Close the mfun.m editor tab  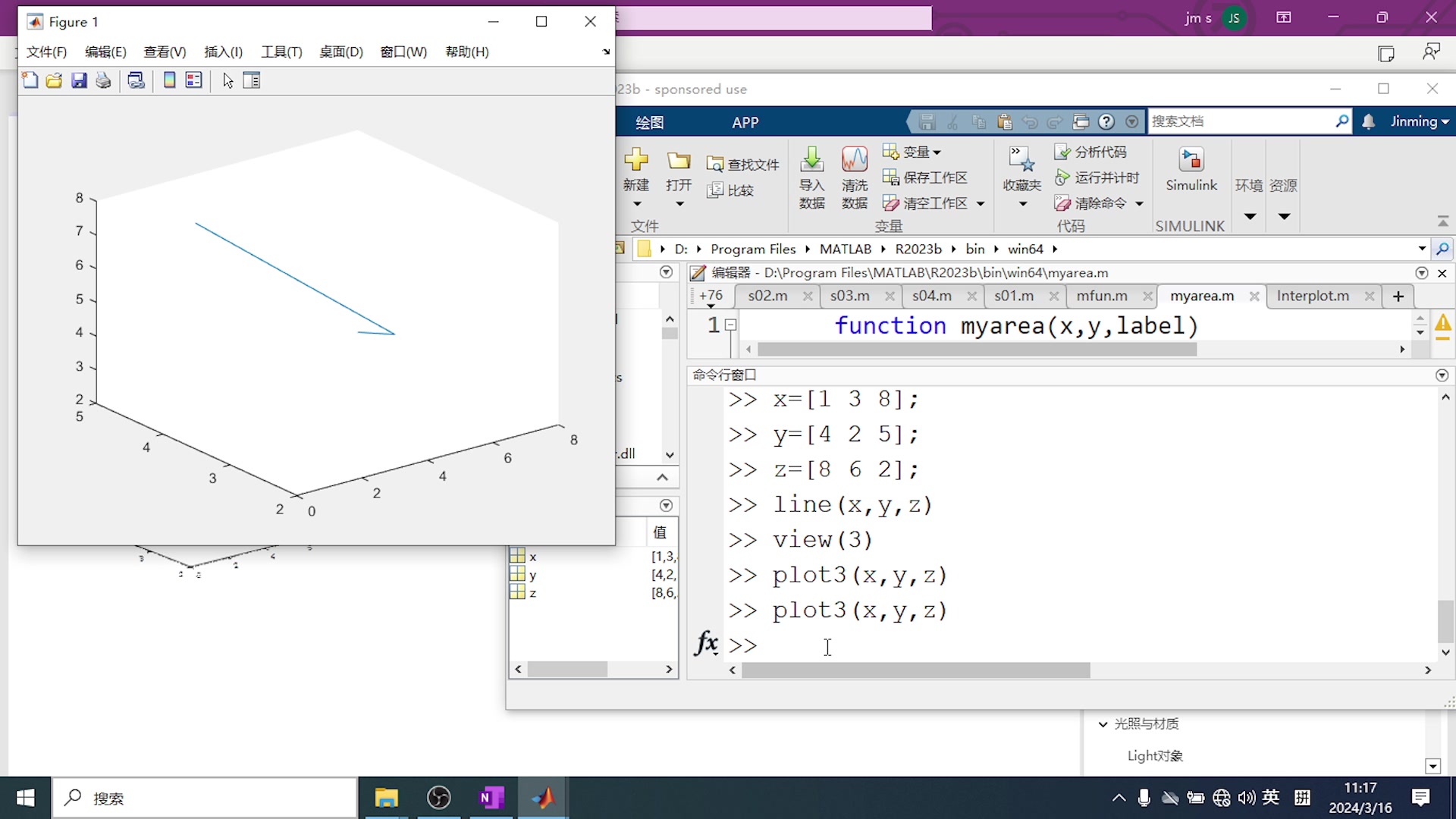pyautogui.click(x=1147, y=297)
